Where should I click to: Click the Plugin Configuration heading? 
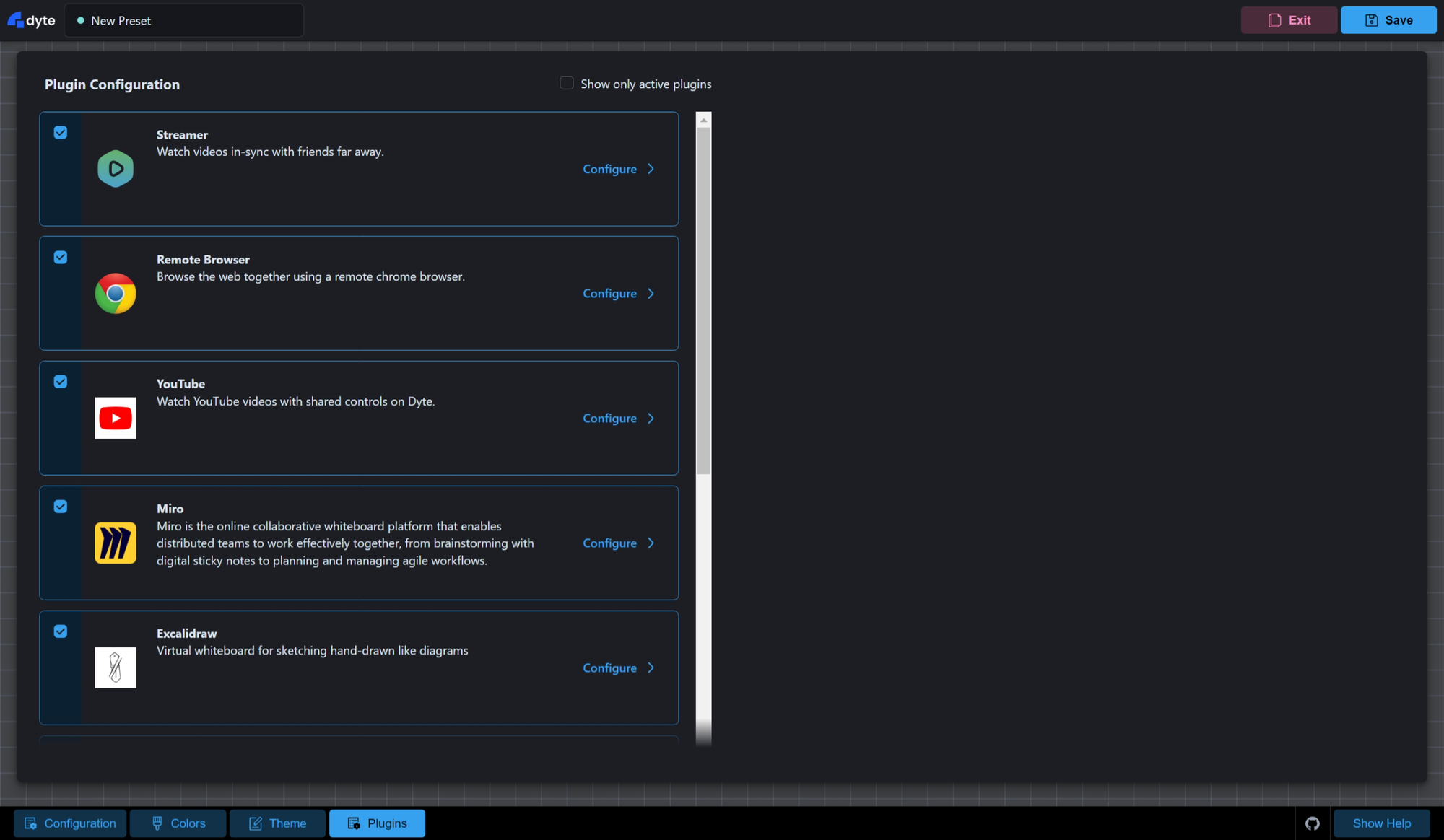coord(112,84)
